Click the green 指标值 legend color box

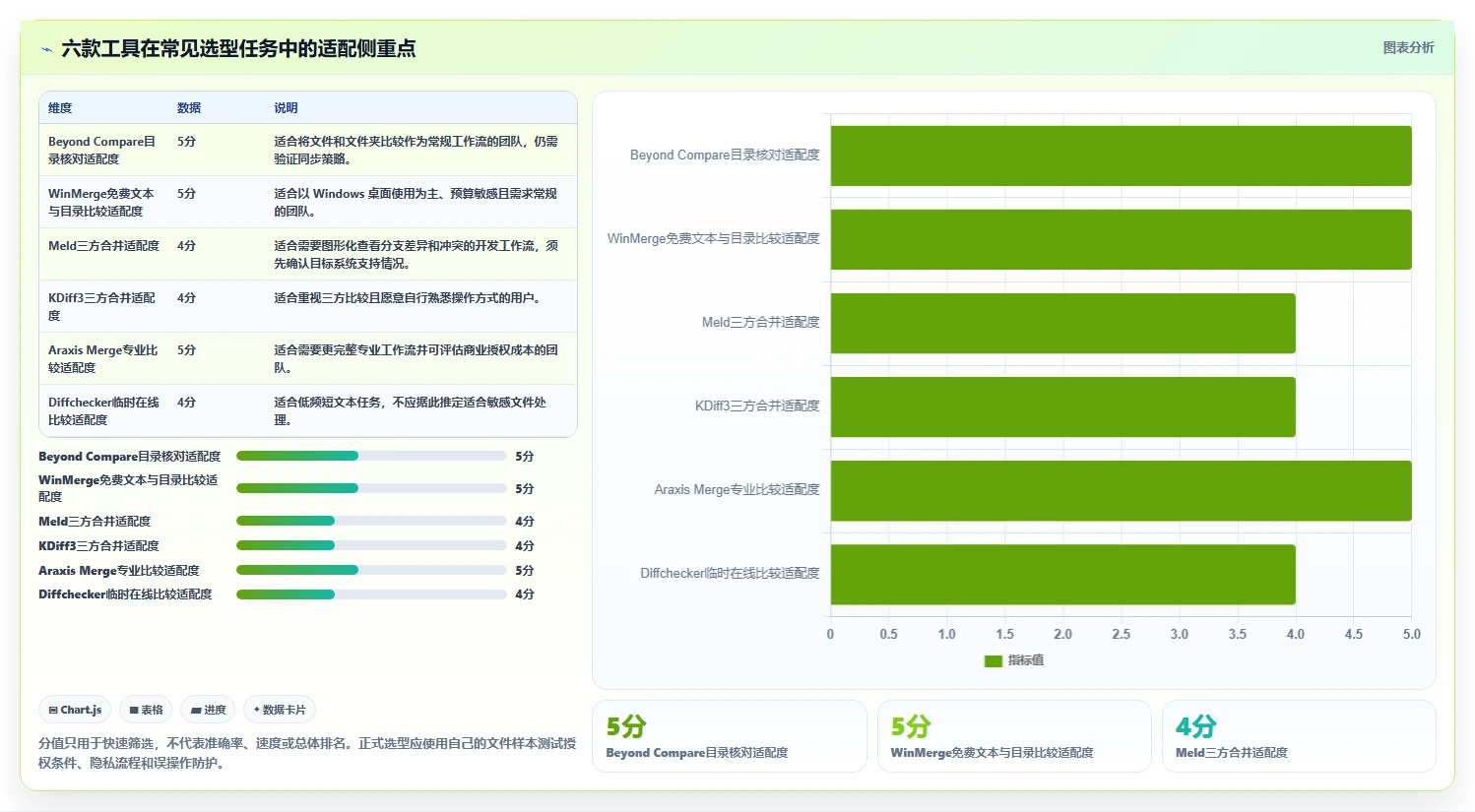pos(994,660)
